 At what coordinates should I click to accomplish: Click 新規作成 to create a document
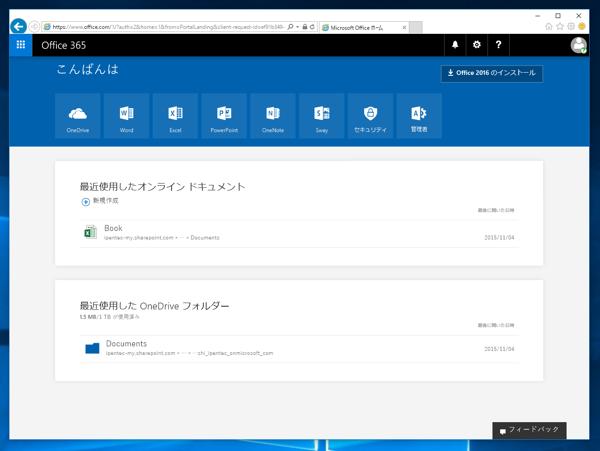[100, 201]
